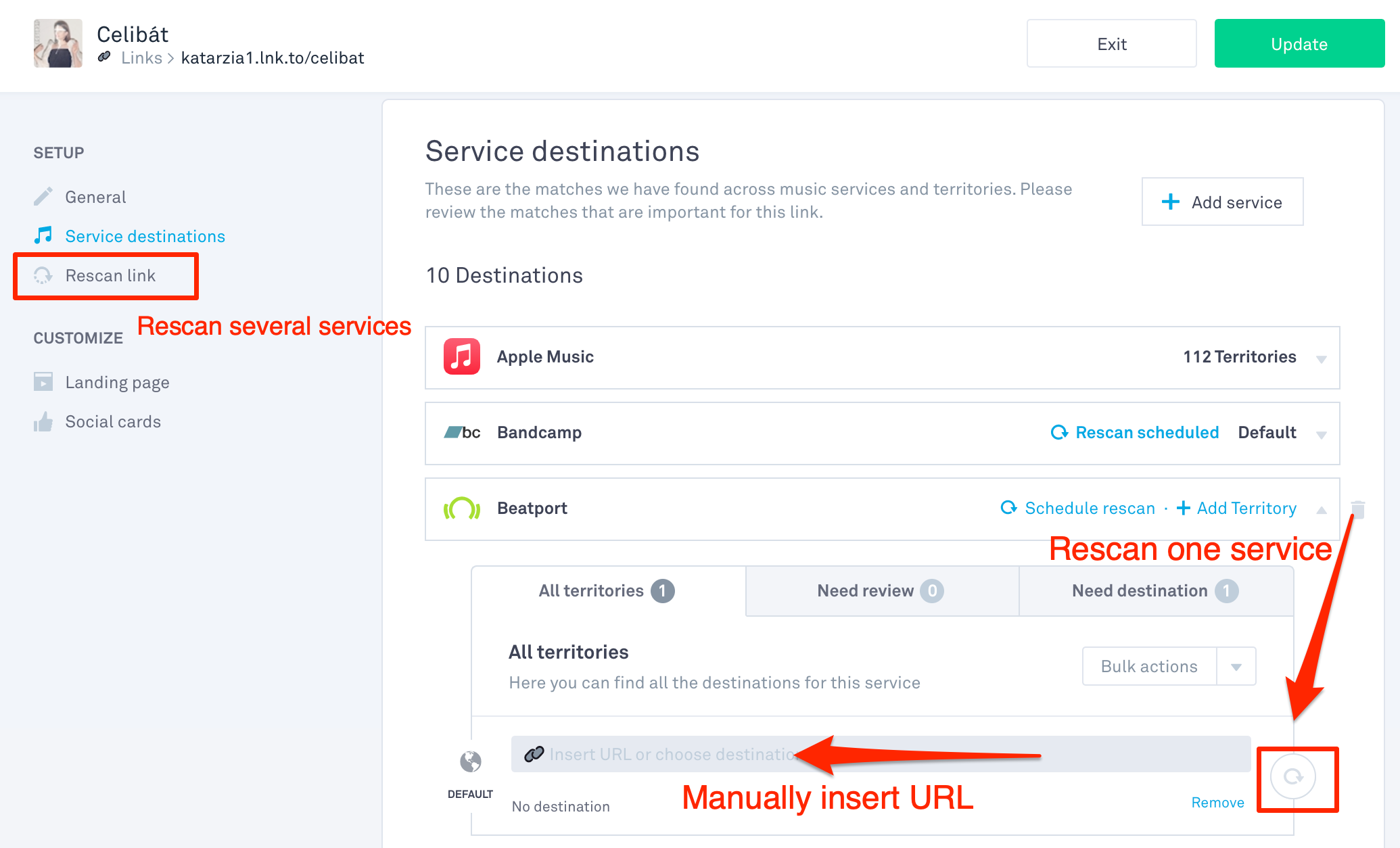Switch to the Need review tab
The width and height of the screenshot is (1400, 848).
[x=881, y=591]
